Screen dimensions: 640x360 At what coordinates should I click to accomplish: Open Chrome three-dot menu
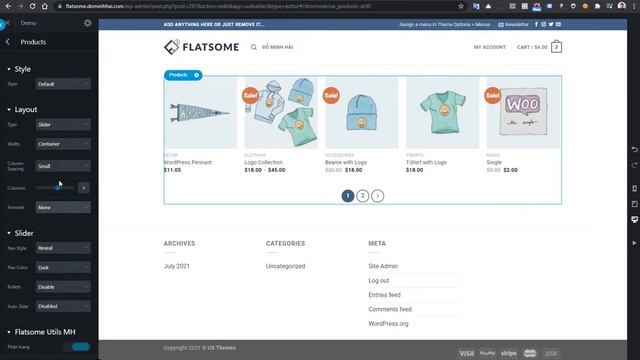click(x=634, y=6)
